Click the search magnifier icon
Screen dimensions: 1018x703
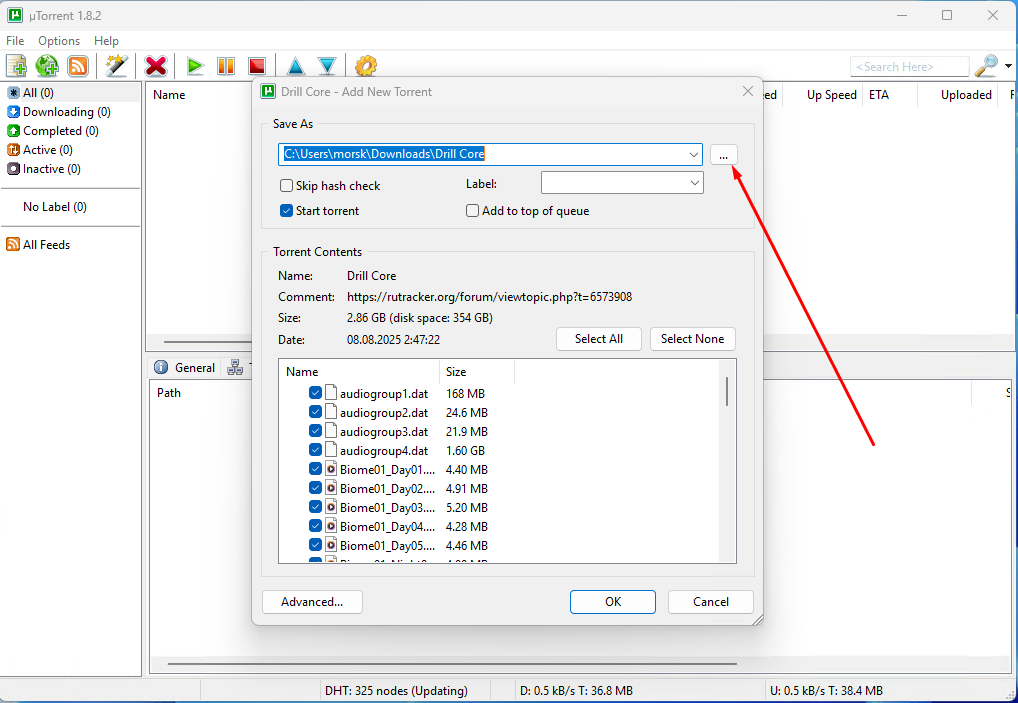click(987, 66)
